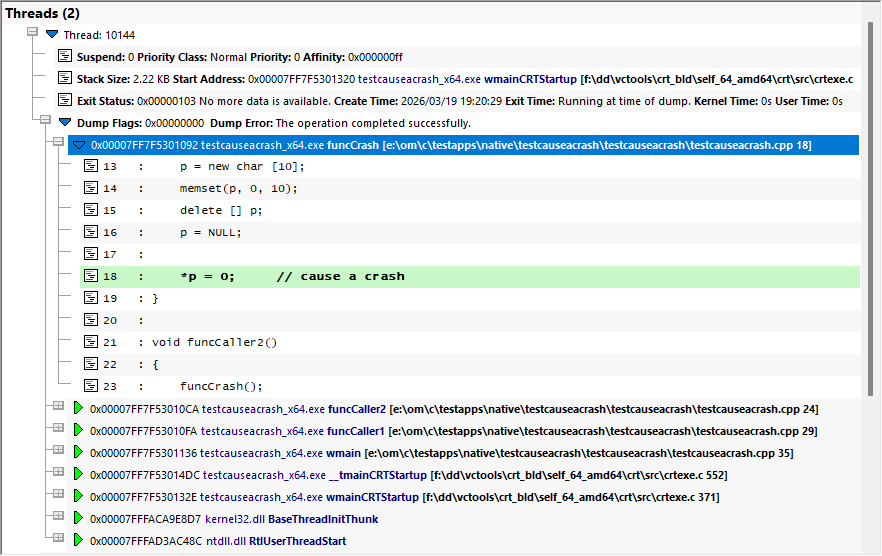The width and height of the screenshot is (882, 556).
Task: Select the highlighted funcCrash frame row
Action: 464,145
